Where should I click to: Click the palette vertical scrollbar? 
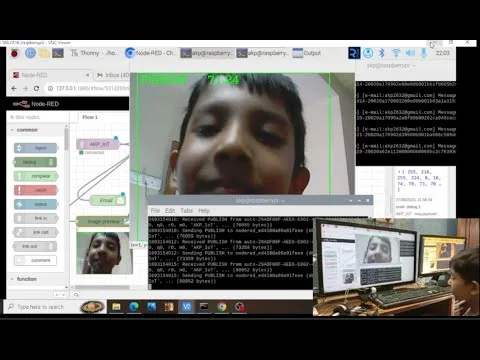pos(67,140)
